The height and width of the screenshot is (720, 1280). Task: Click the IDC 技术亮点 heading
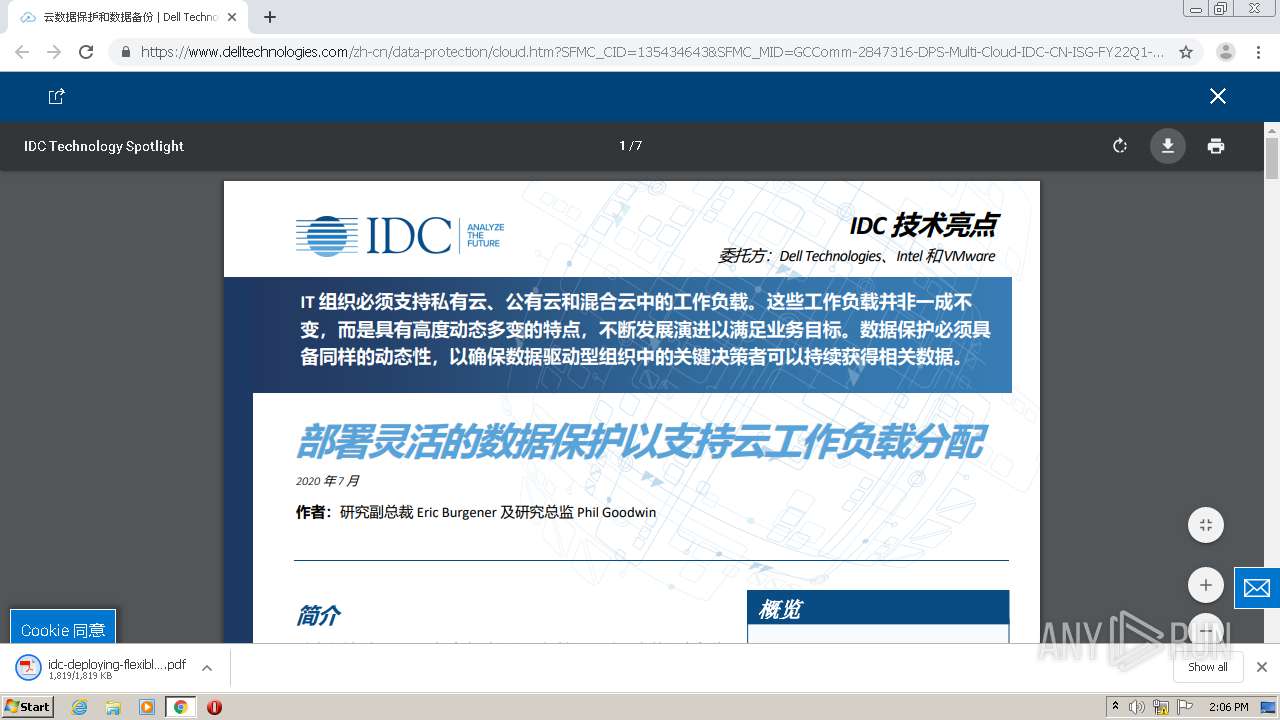coord(923,226)
